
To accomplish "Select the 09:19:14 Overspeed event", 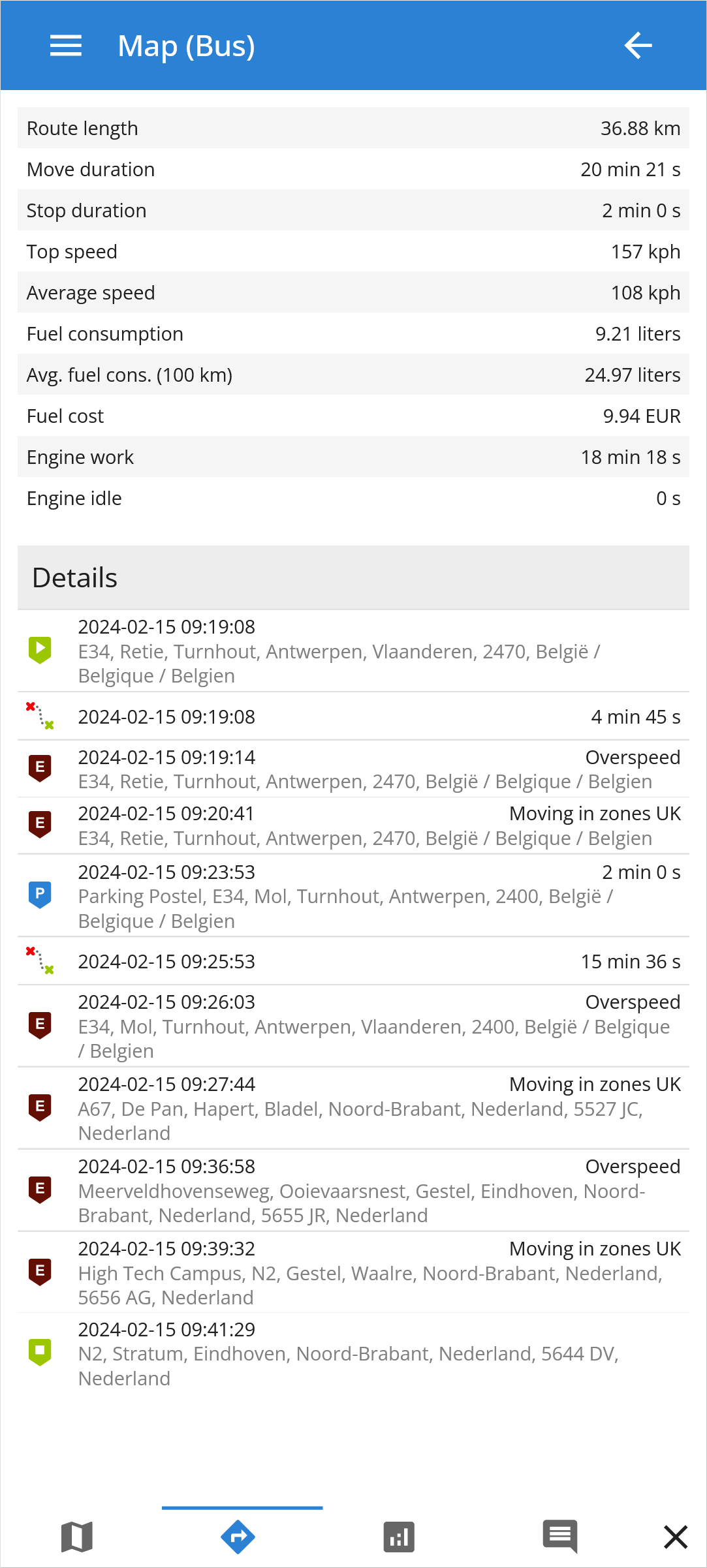I will 353,769.
